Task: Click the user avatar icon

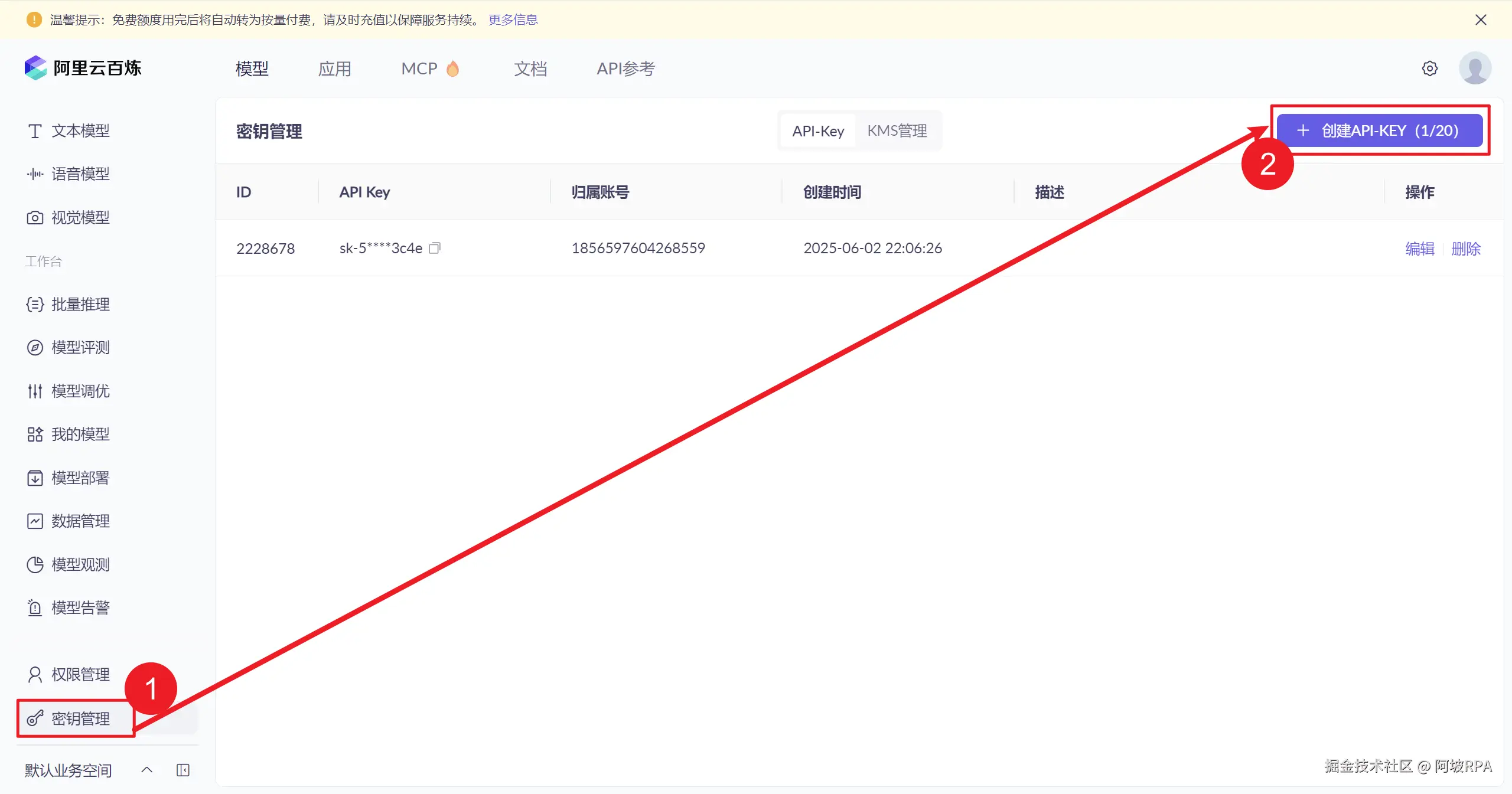Action: pyautogui.click(x=1475, y=68)
